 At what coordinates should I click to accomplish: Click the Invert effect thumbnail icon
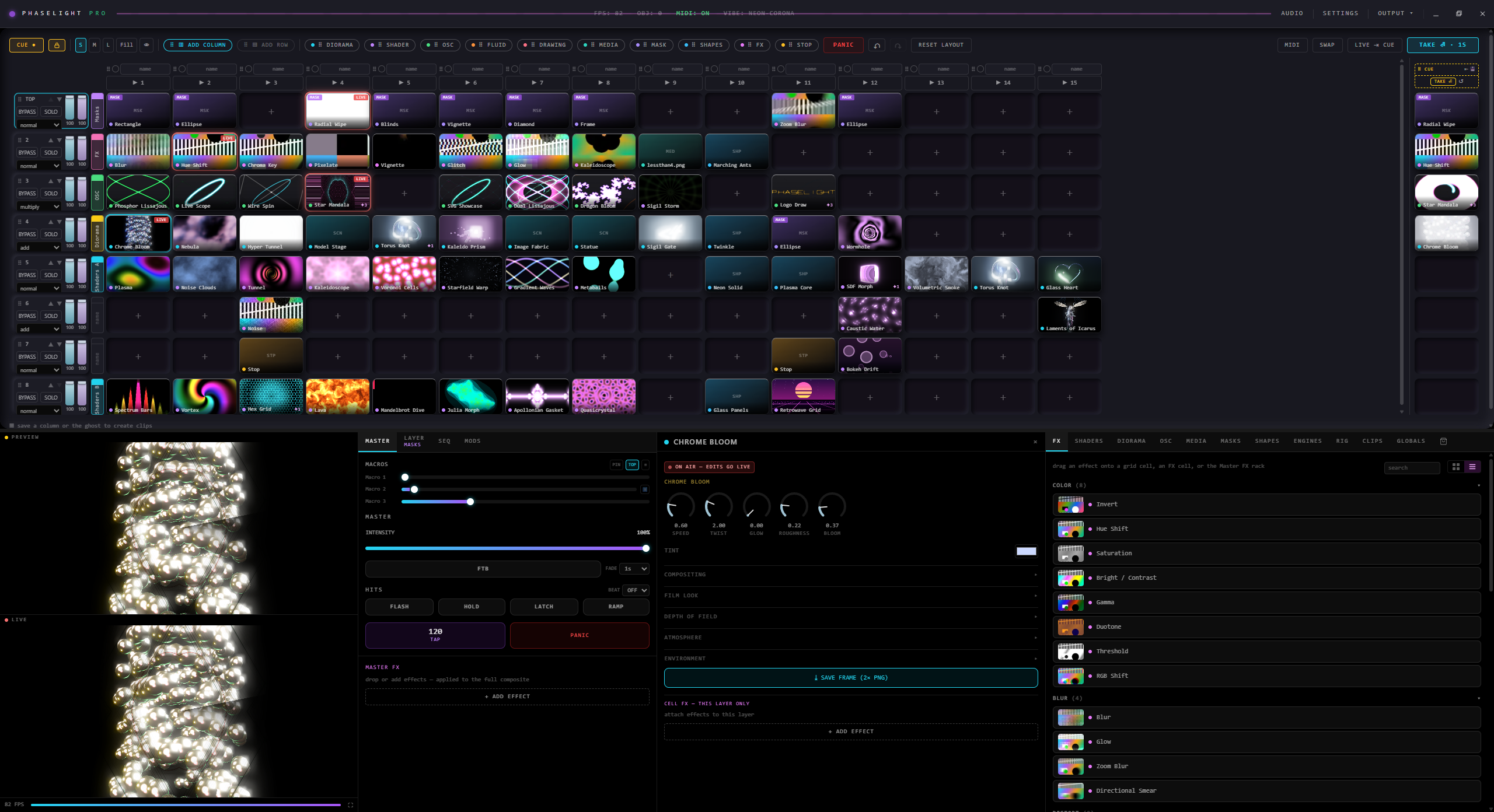(1070, 505)
